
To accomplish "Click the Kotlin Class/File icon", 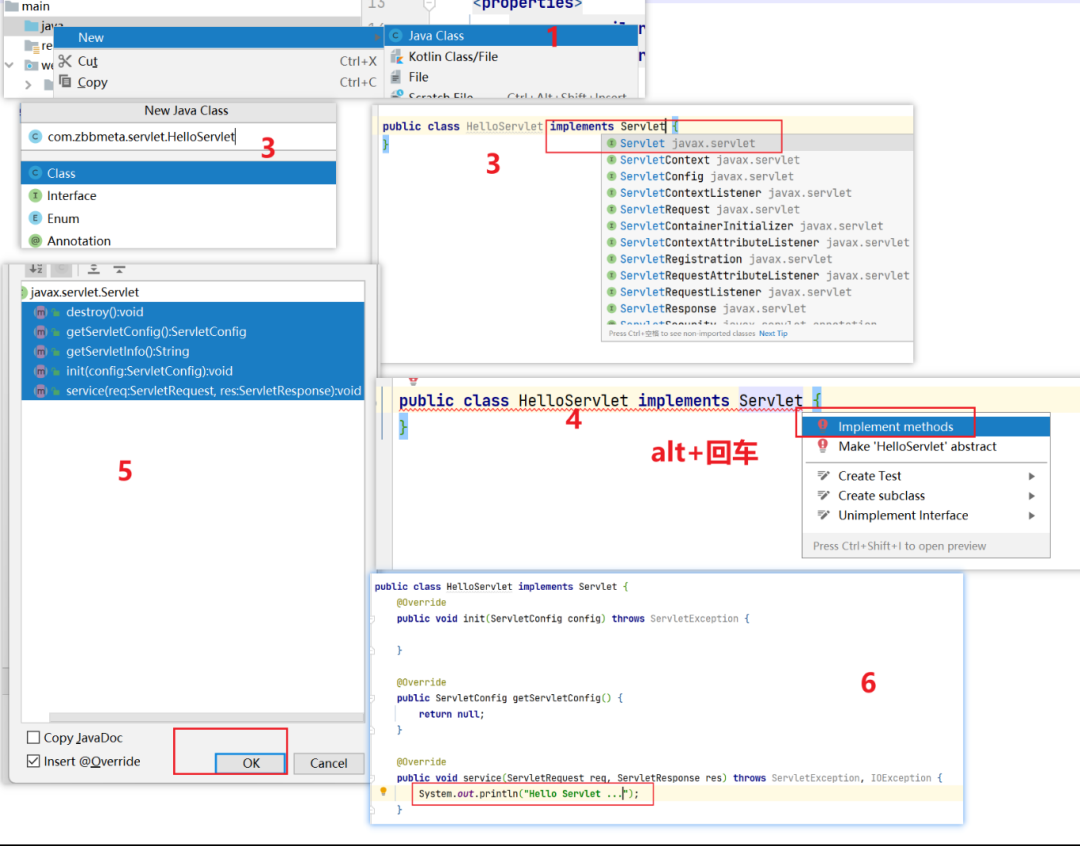I will pyautogui.click(x=396, y=56).
